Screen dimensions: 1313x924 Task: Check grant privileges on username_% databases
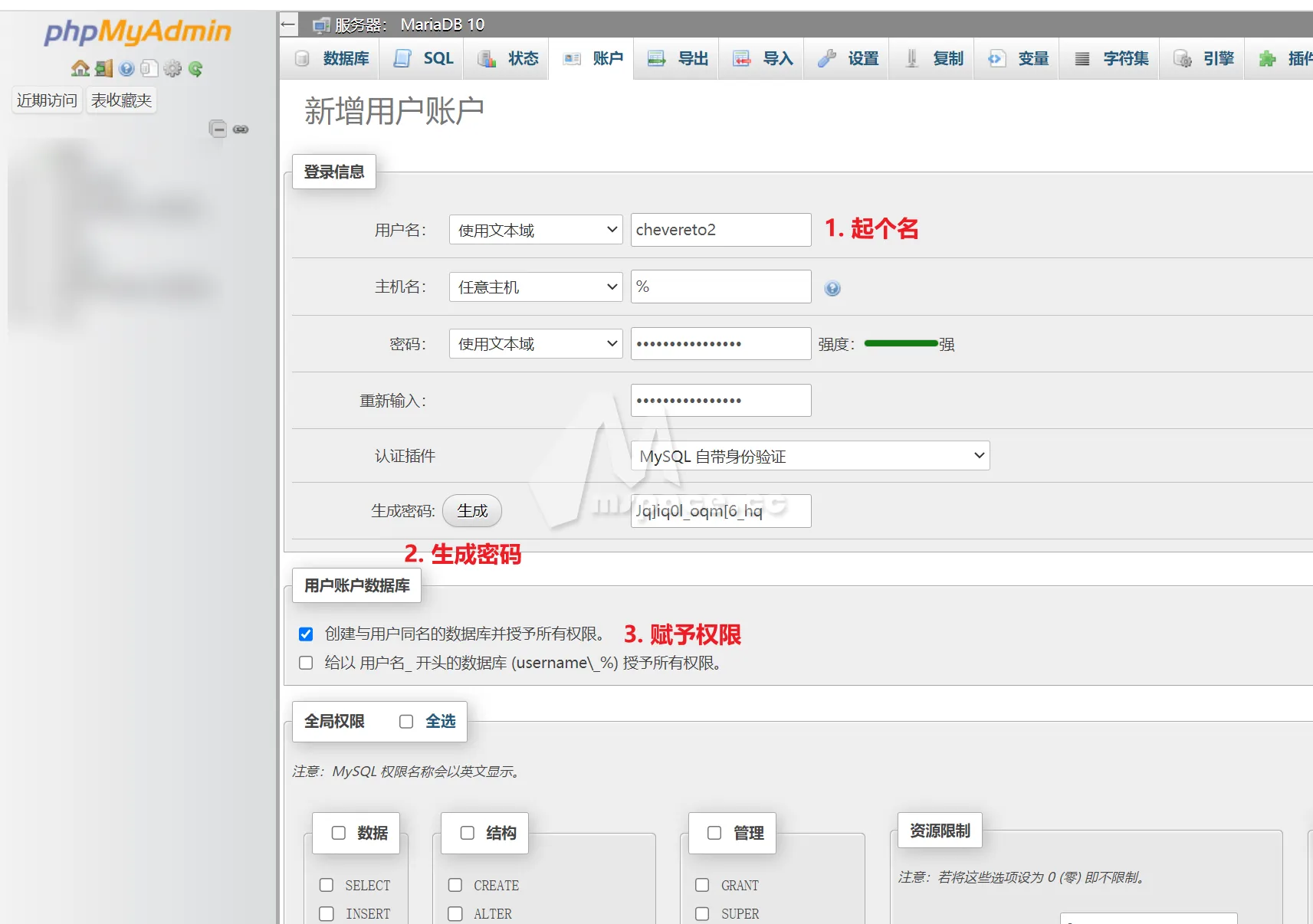306,663
